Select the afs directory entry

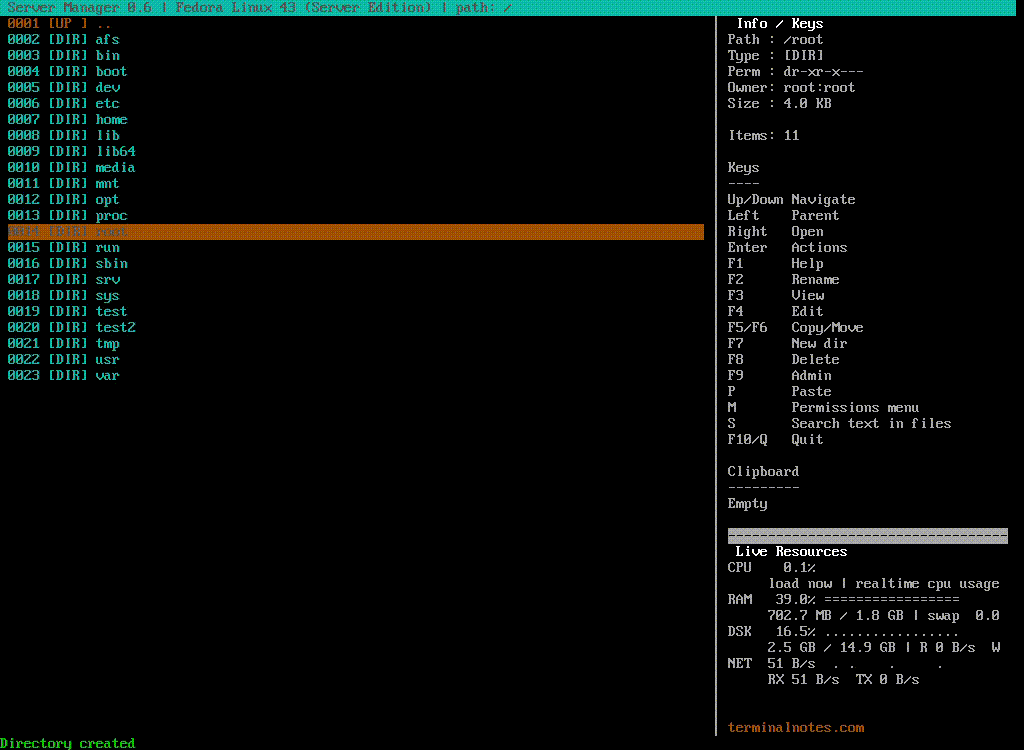pos(107,40)
